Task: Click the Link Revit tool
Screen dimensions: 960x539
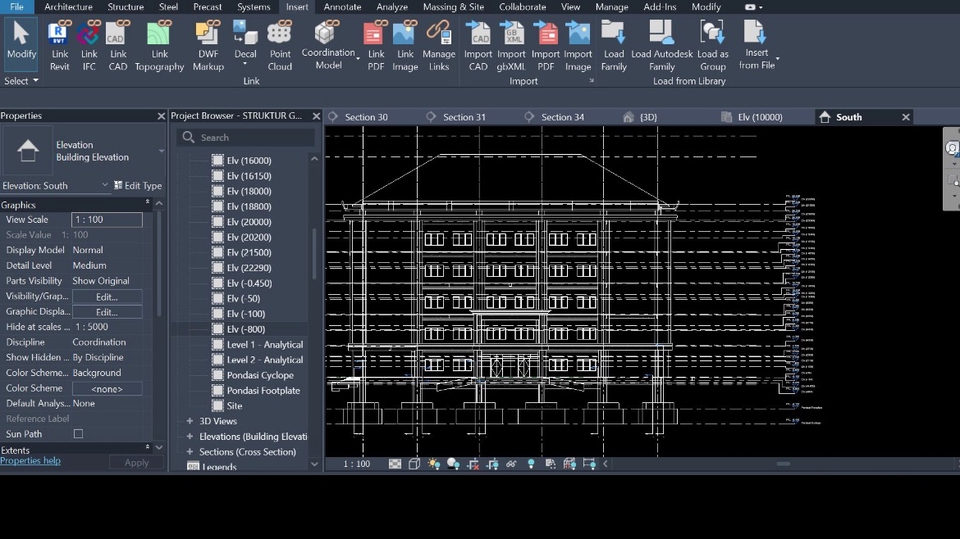Action: pos(59,45)
